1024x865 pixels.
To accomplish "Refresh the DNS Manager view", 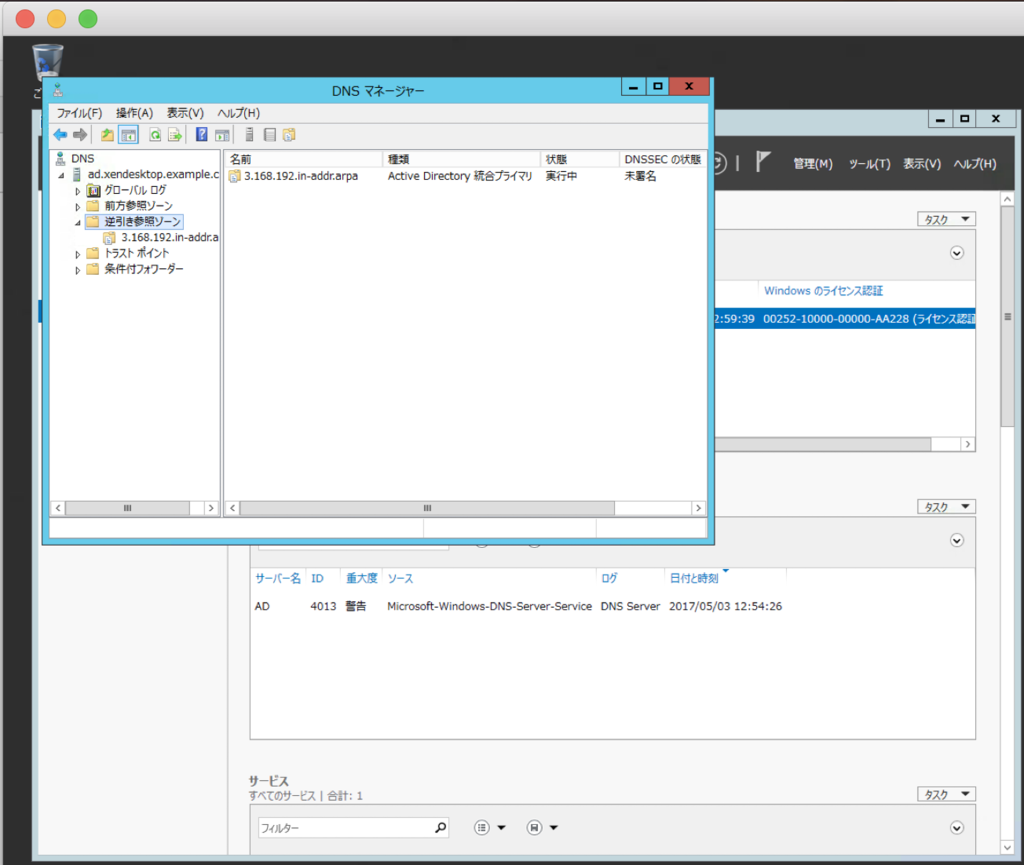I will click(155, 134).
